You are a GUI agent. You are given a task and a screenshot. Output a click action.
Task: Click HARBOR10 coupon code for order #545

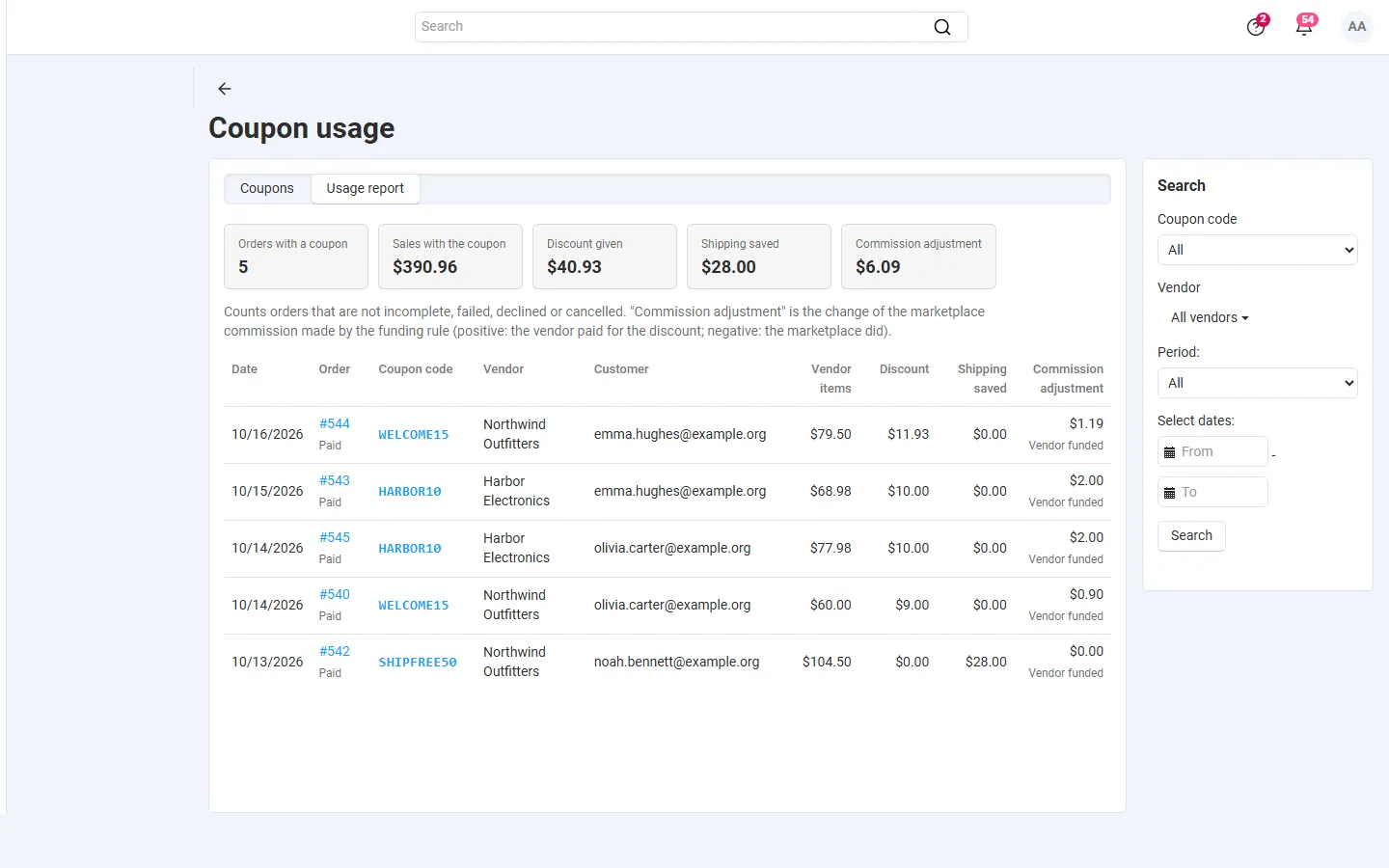(410, 549)
